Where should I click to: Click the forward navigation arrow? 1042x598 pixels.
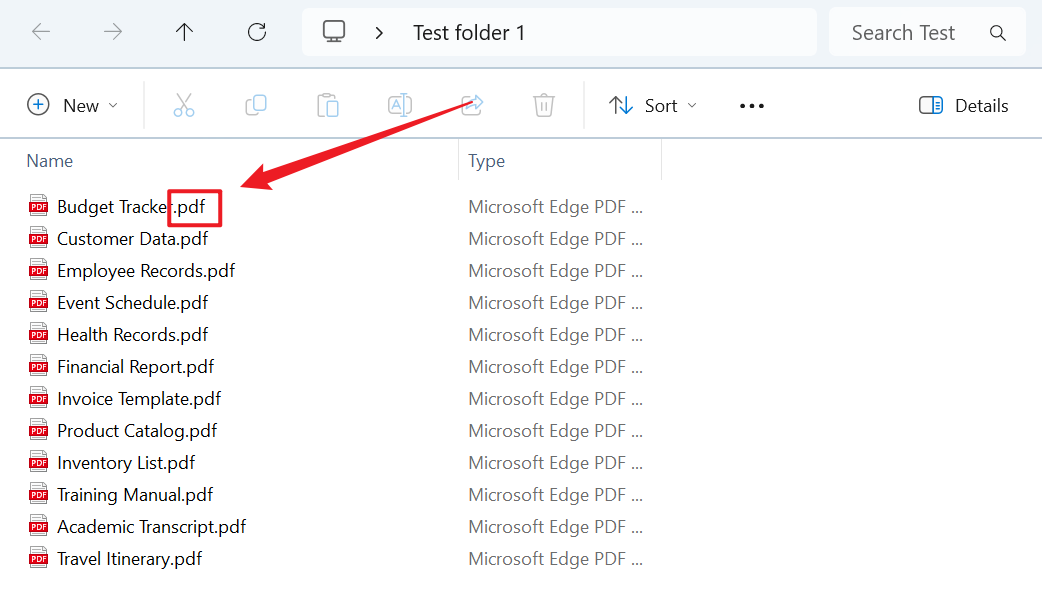point(113,32)
